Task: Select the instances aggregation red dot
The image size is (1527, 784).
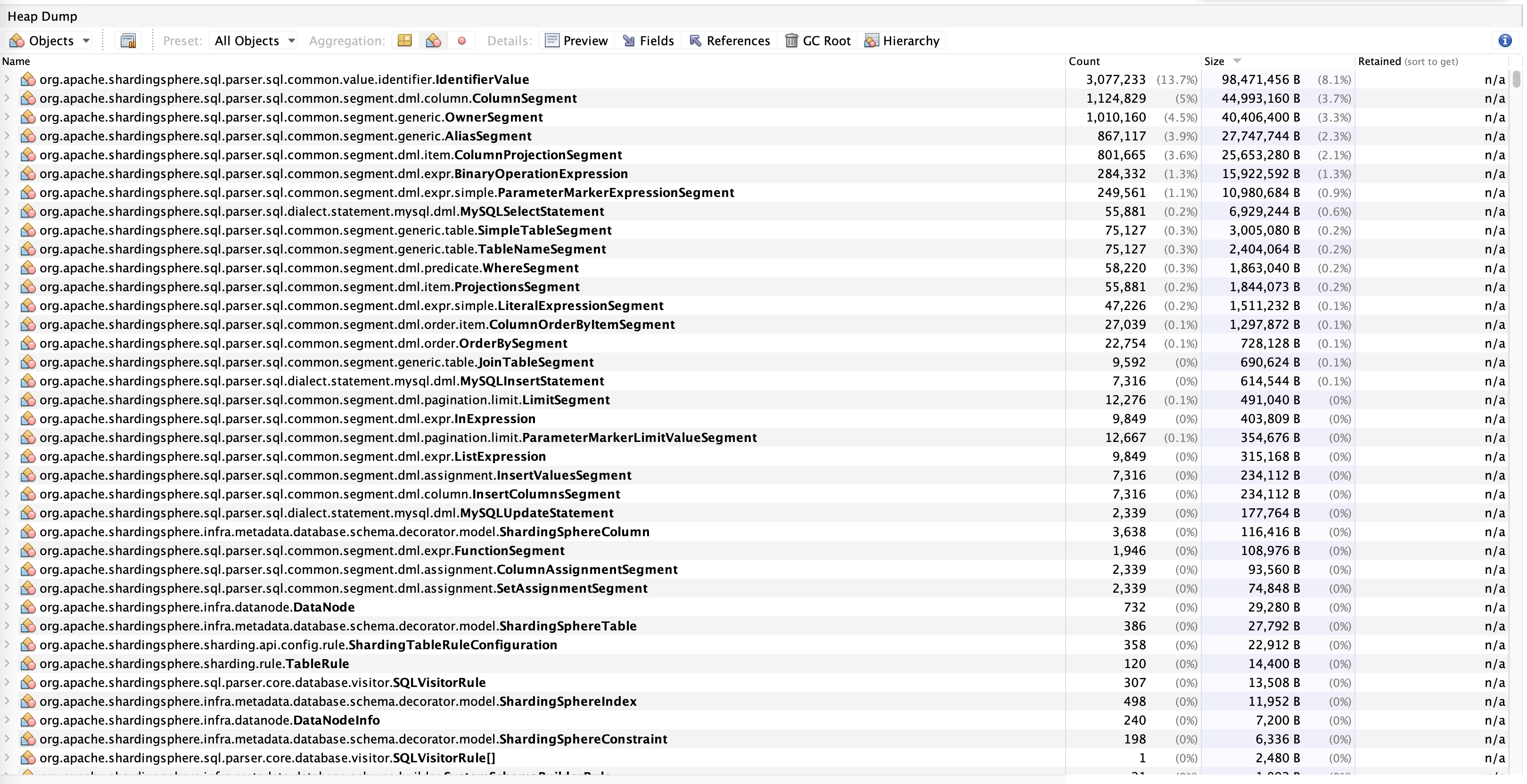Action: click(462, 41)
